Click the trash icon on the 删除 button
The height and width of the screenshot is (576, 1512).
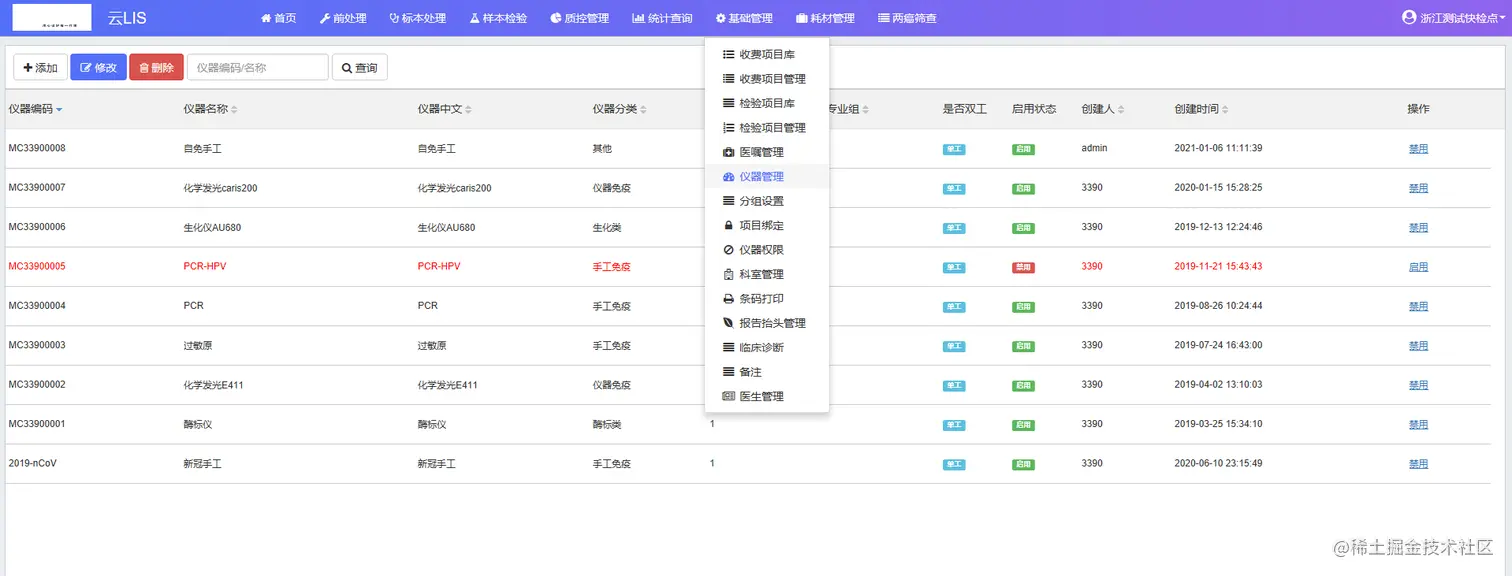[143, 67]
